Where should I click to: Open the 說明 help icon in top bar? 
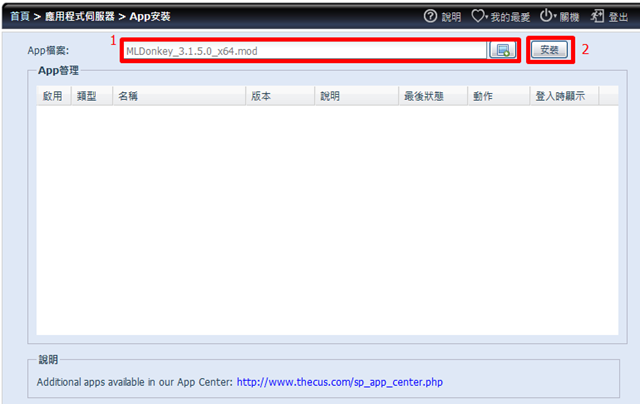(x=430, y=16)
